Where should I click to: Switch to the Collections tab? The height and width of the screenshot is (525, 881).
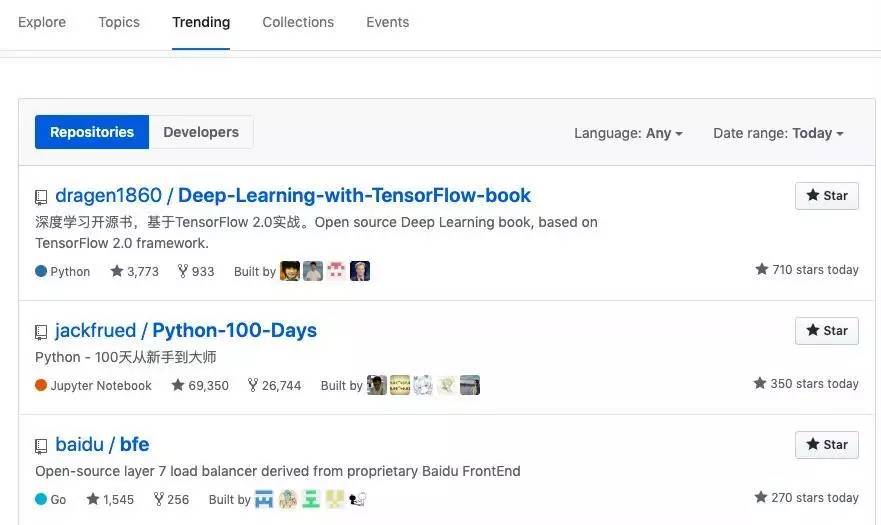click(x=298, y=22)
